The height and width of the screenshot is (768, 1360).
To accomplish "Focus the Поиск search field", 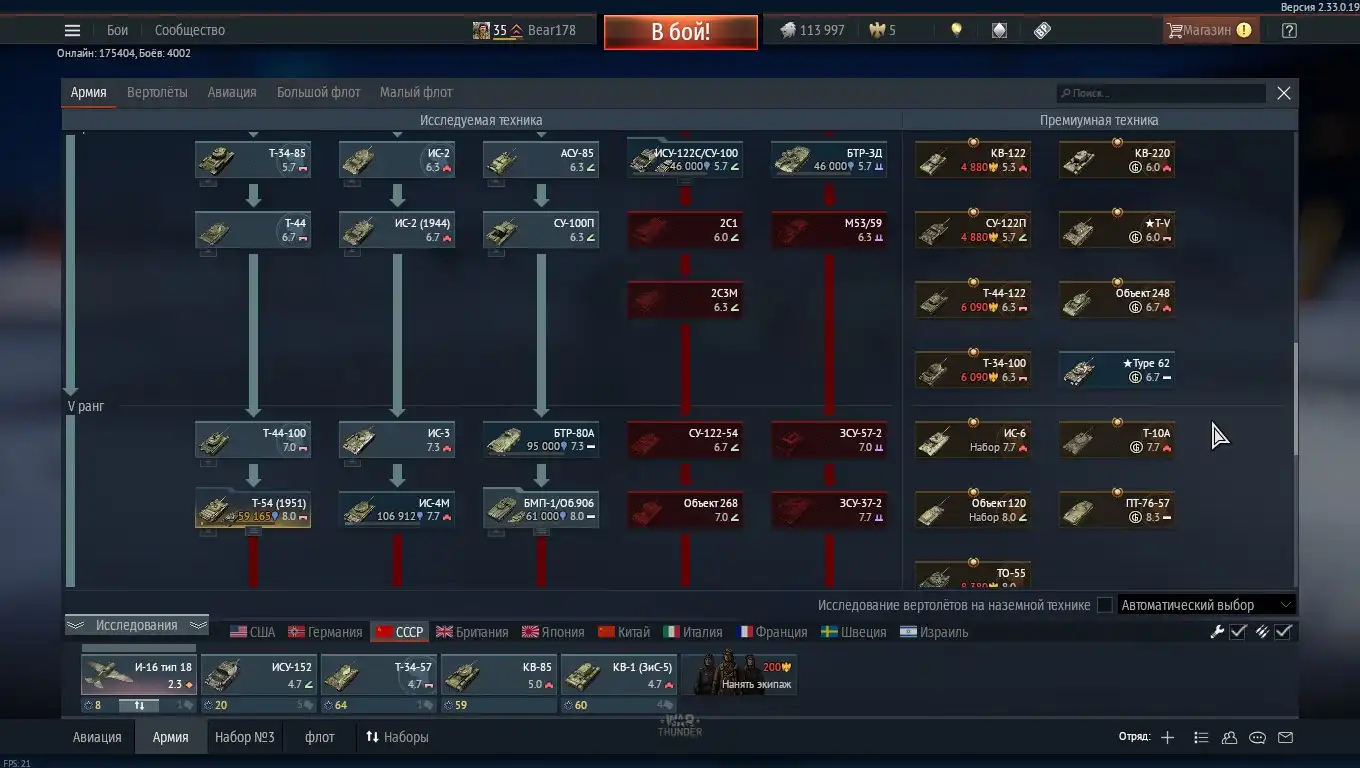I will 1161,93.
